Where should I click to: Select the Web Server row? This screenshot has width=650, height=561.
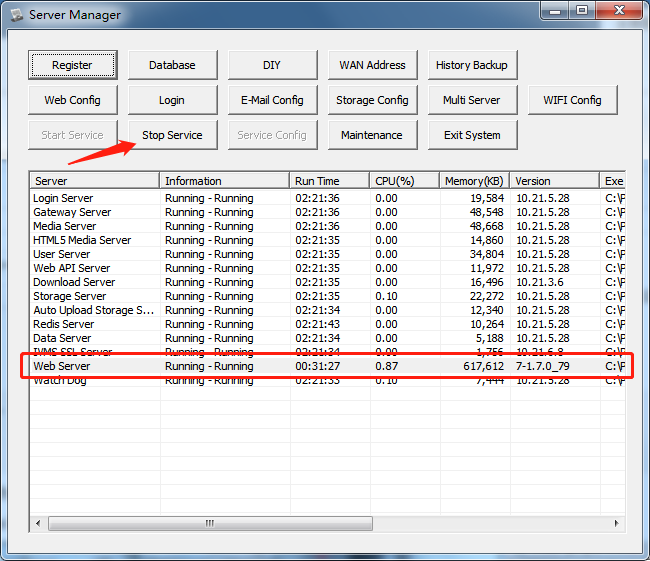coord(327,367)
